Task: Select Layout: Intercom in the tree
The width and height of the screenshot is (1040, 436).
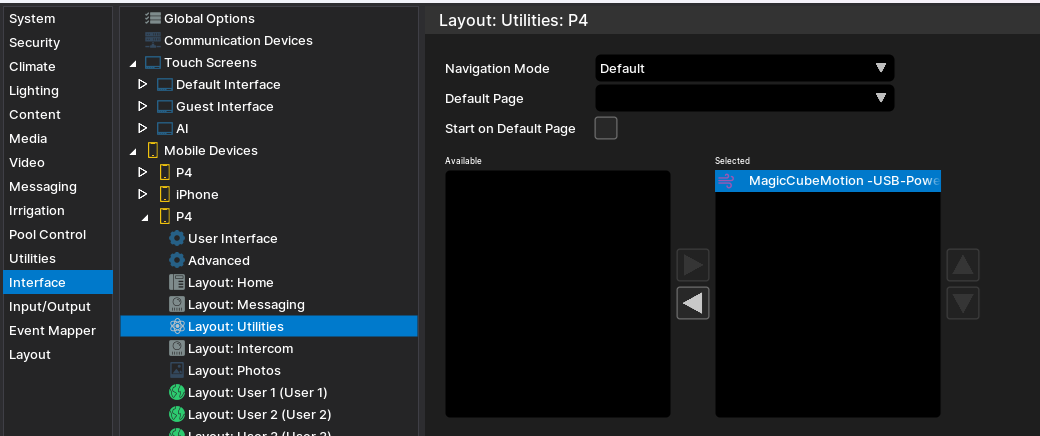Action: [x=240, y=349]
